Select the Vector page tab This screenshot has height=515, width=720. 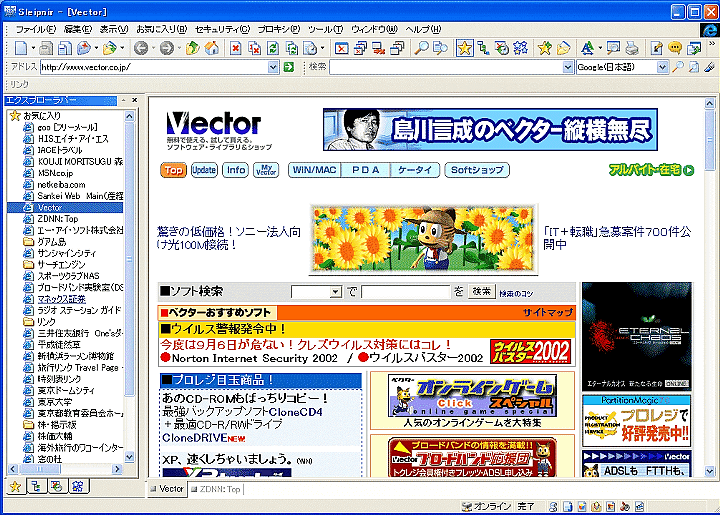pyautogui.click(x=167, y=489)
